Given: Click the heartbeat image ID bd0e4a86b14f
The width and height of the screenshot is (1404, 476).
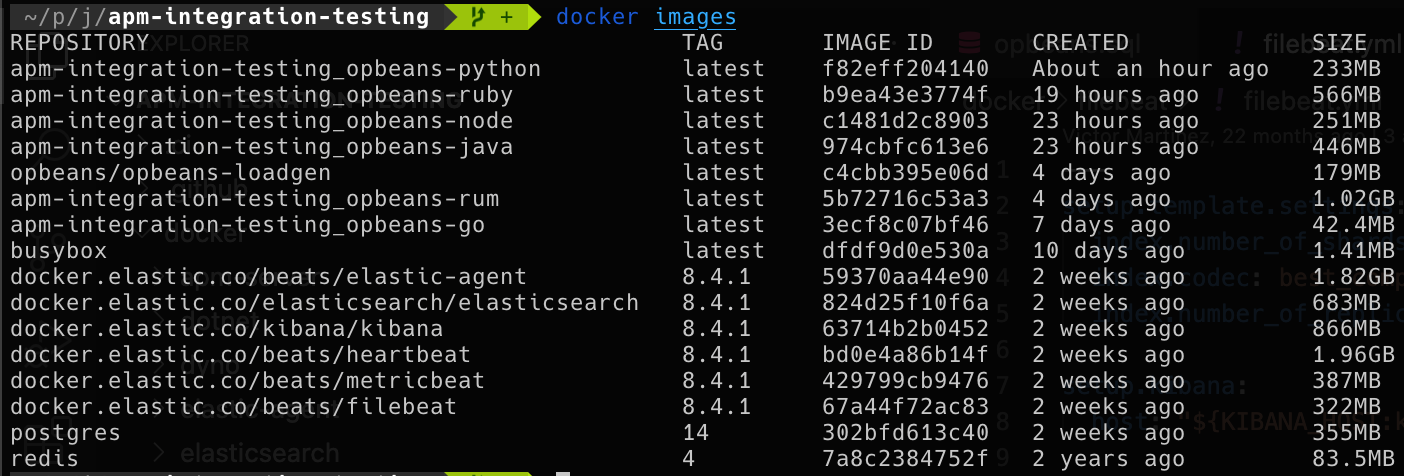Looking at the screenshot, I should point(905,355).
